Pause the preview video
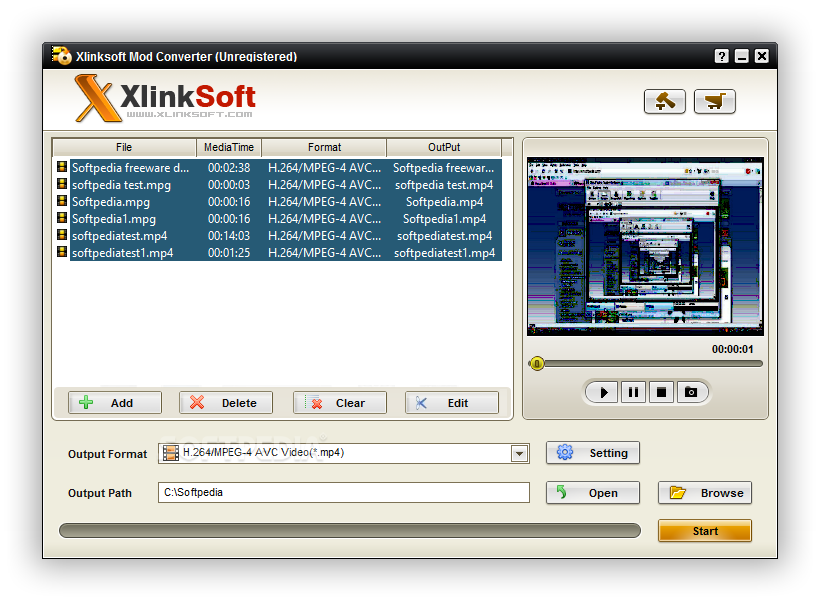Image resolution: width=820 pixels, height=601 pixels. [633, 392]
